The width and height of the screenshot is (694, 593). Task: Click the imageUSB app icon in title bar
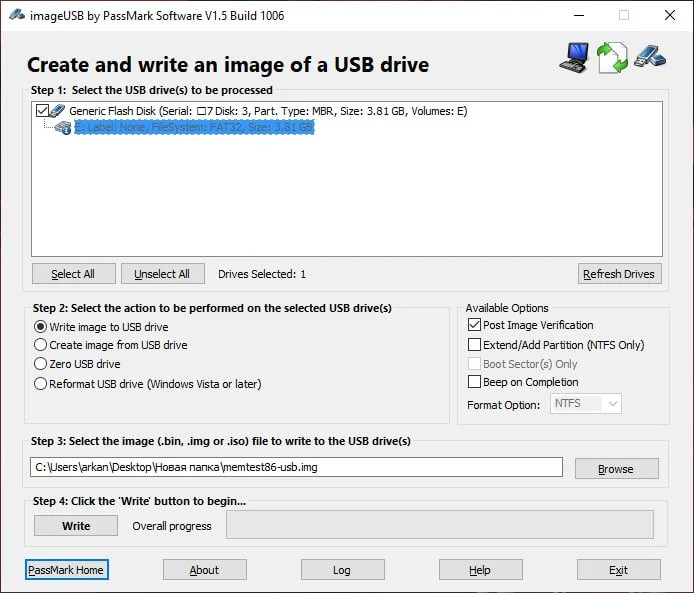tap(17, 15)
